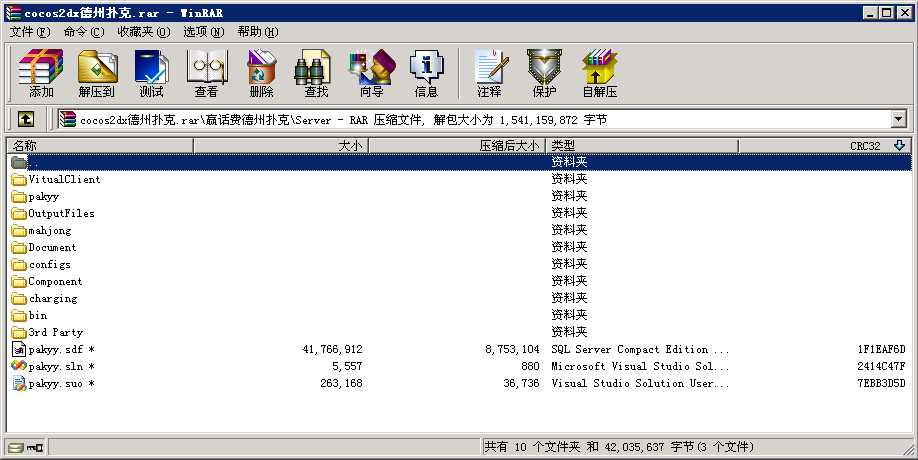Select the pakyy.sdf file name
This screenshot has height=460, width=918.
point(61,349)
